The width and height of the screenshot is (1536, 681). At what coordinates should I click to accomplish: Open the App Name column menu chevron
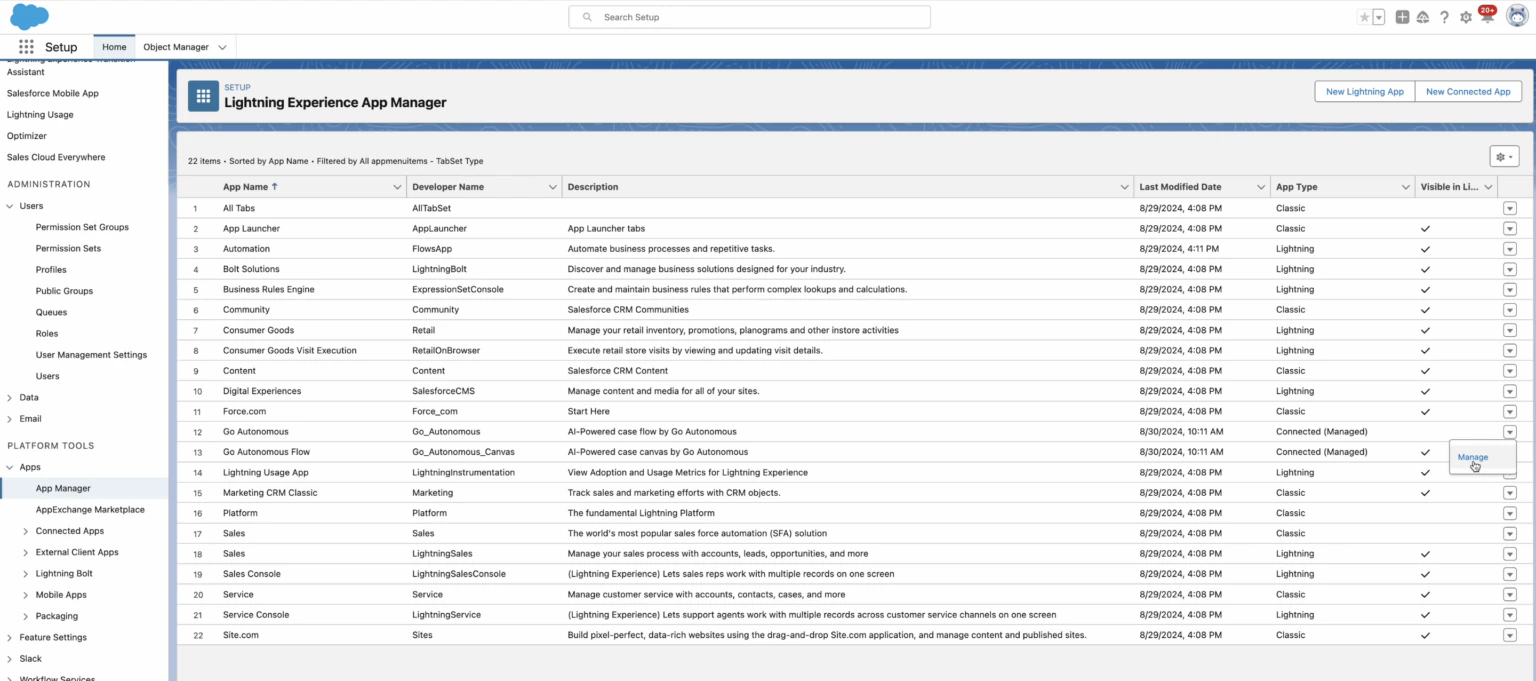pyautogui.click(x=397, y=187)
